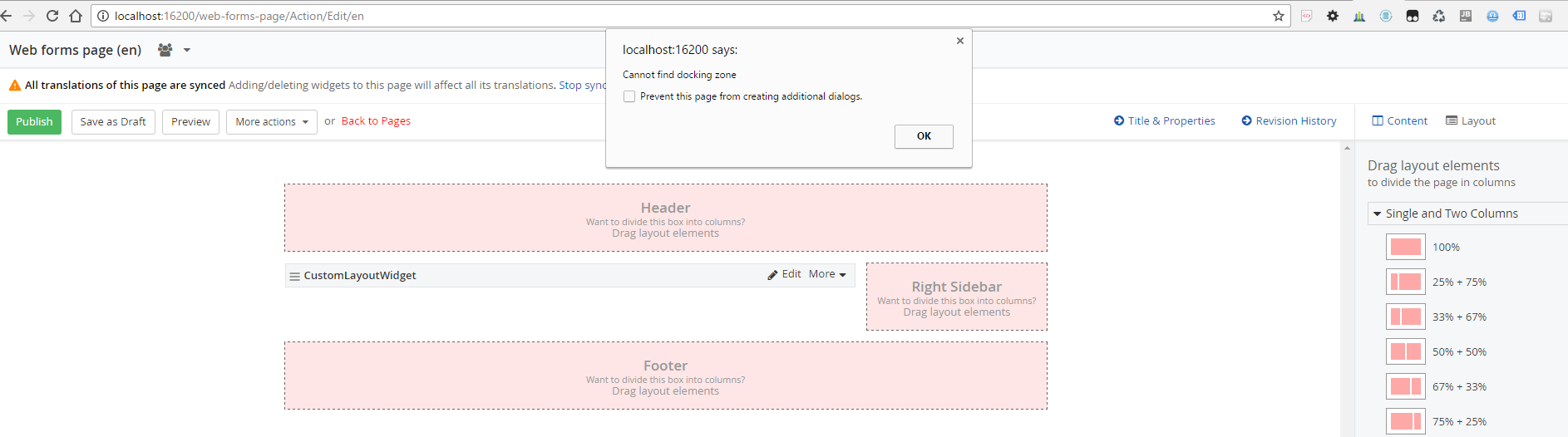1568x437 pixels.
Task: Click OK in the alert dialog
Action: pyautogui.click(x=924, y=136)
